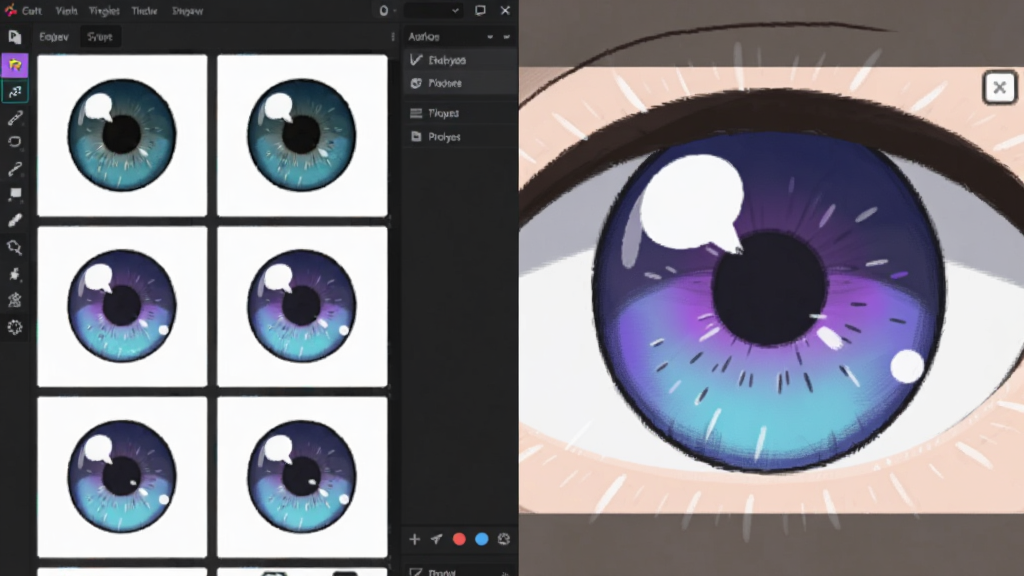Select the diagonal pencil tool in left toolbar
Image resolution: width=1024 pixels, height=576 pixels.
(14, 118)
